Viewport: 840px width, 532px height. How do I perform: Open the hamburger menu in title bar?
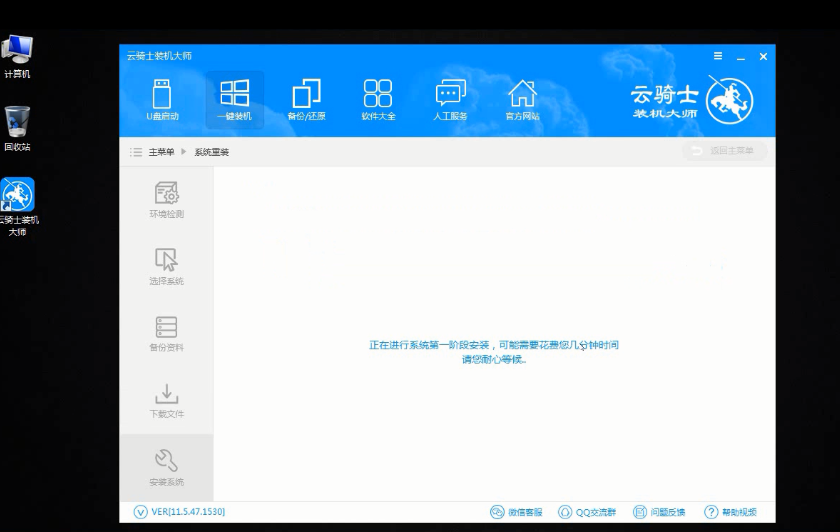click(718, 56)
